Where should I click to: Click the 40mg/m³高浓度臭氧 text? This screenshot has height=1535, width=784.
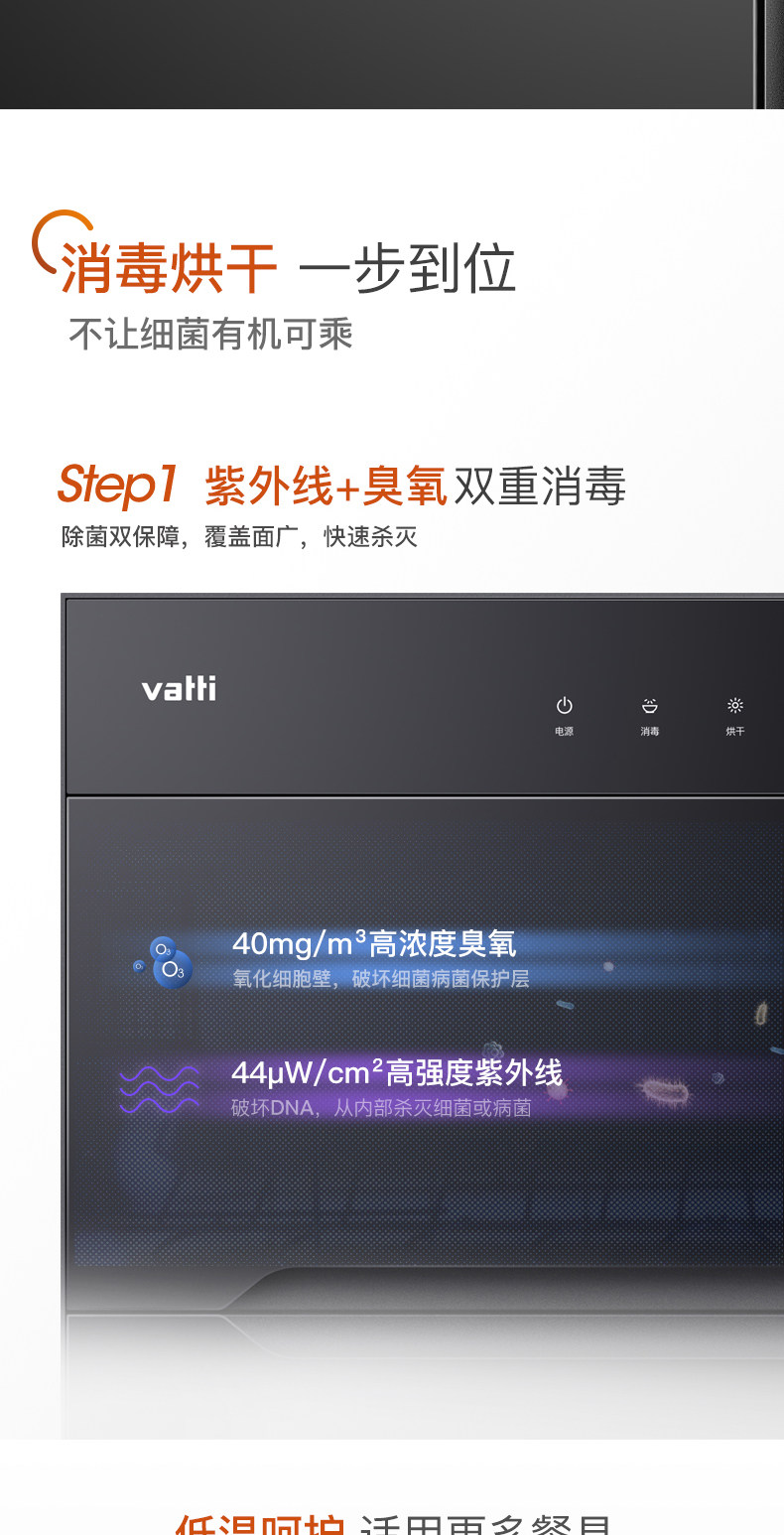point(374,943)
